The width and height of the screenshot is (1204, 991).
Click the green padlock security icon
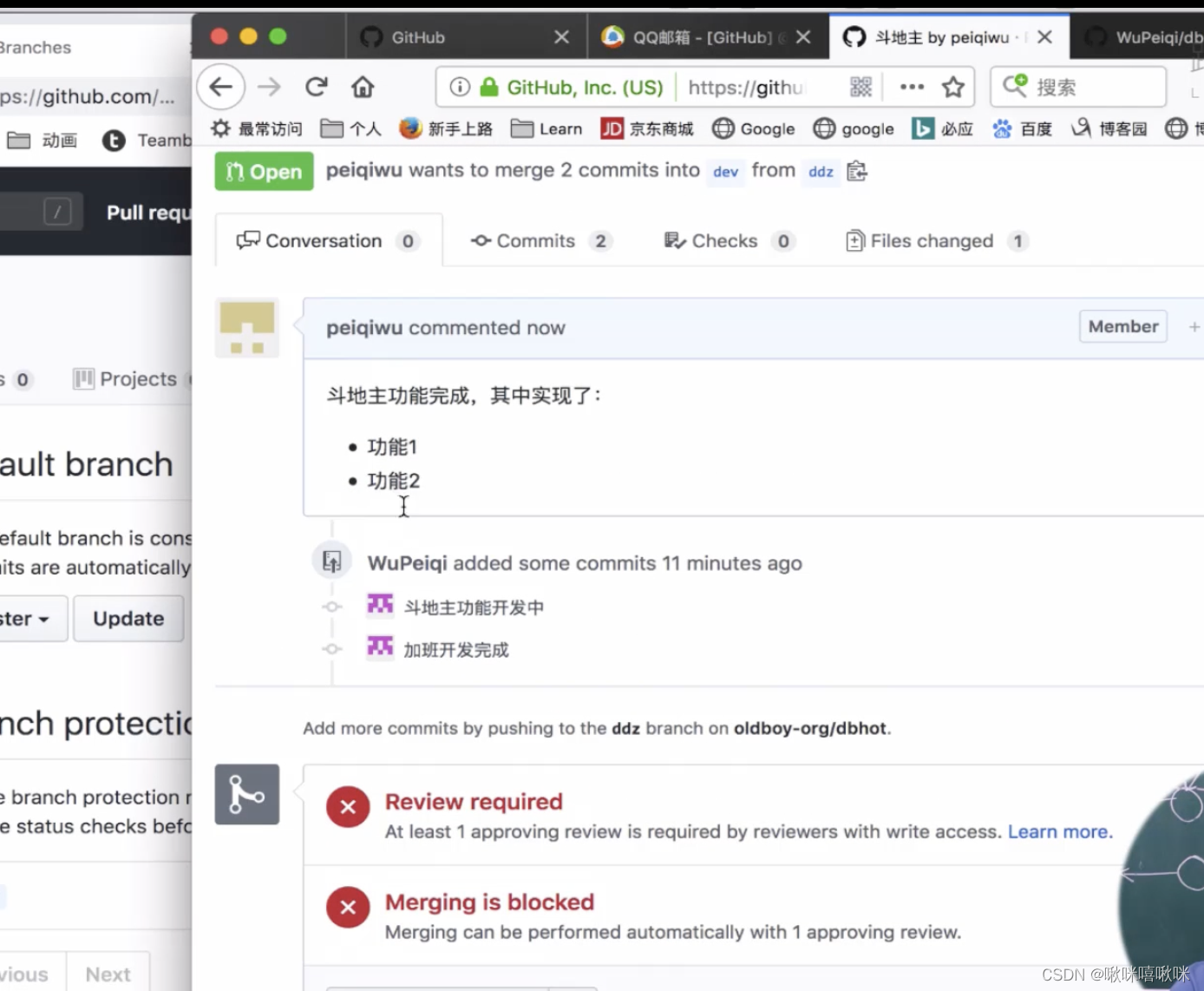click(489, 87)
